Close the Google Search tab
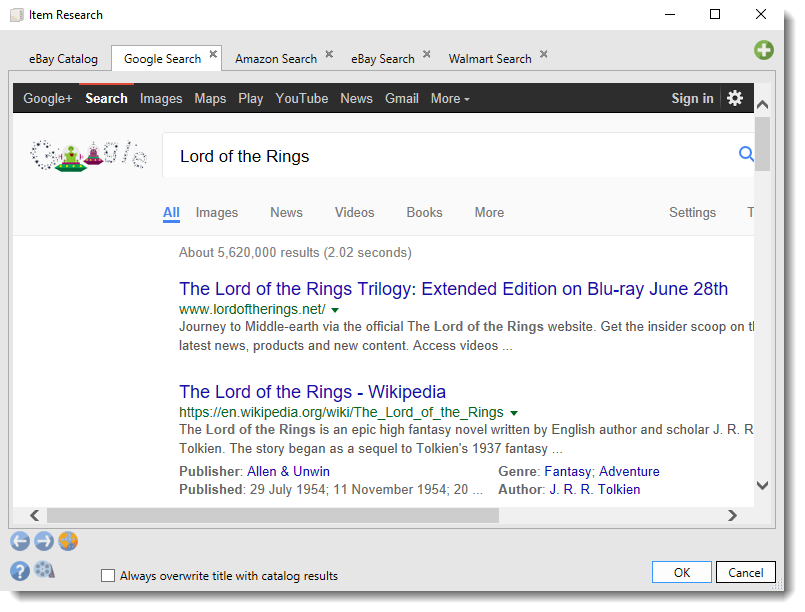Image resolution: width=805 pixels, height=612 pixels. coord(213,53)
